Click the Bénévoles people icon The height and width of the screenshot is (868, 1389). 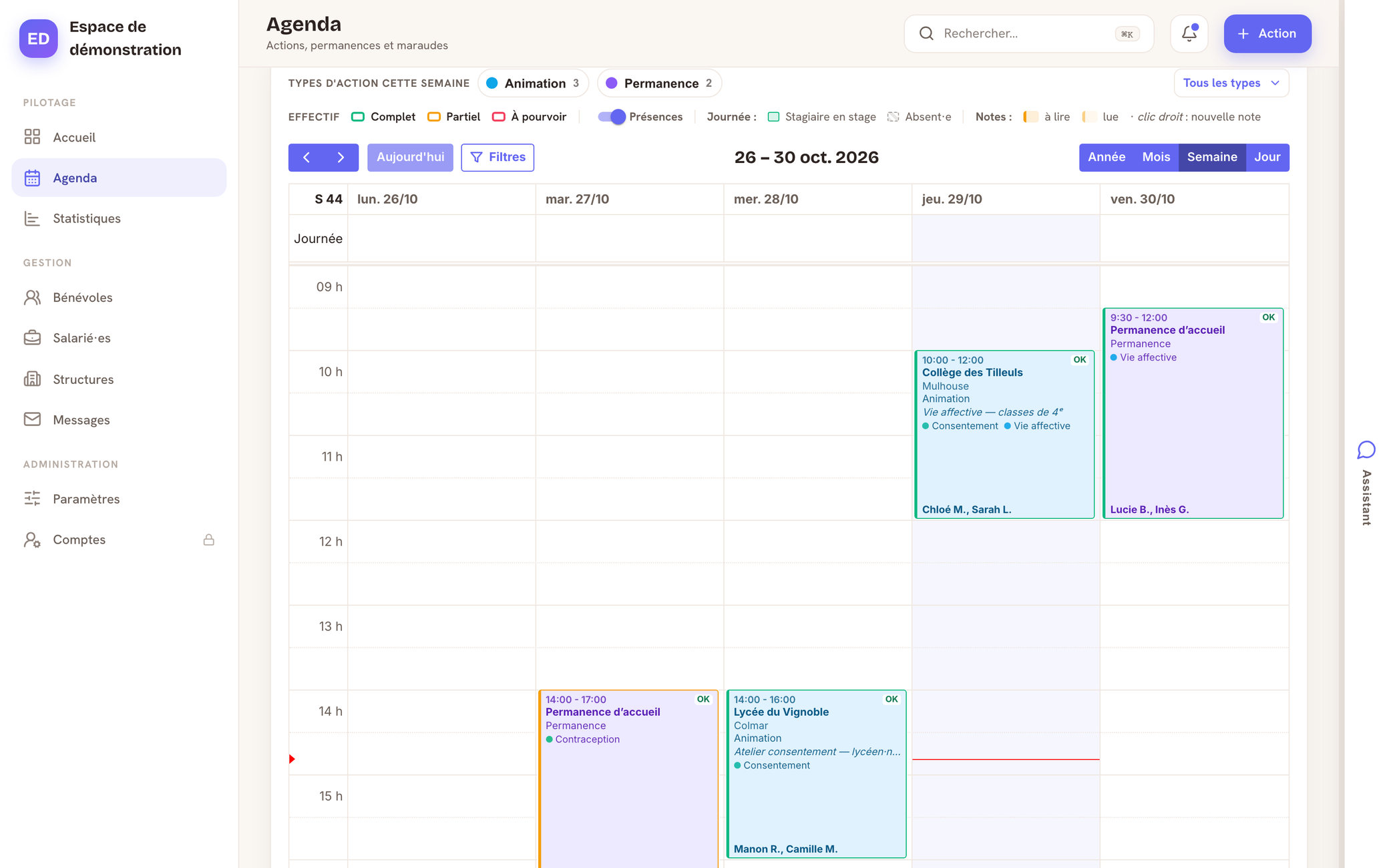tap(32, 297)
